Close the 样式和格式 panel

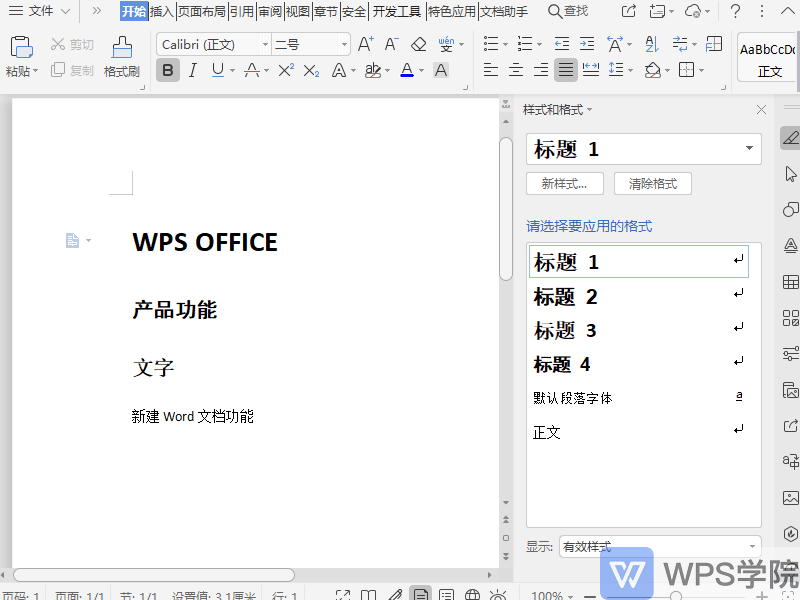[x=761, y=110]
